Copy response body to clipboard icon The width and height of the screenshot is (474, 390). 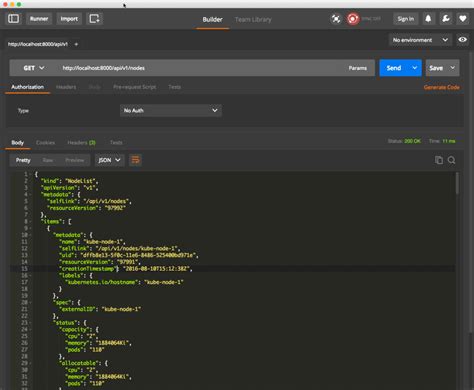point(439,160)
